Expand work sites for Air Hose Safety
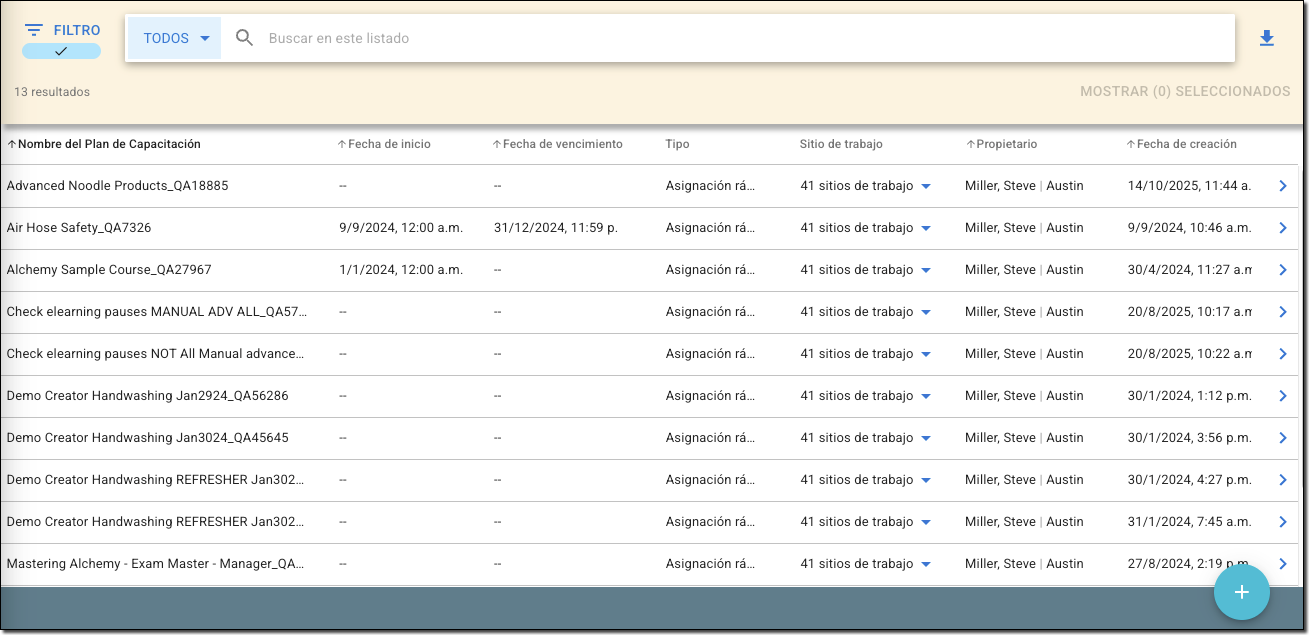The image size is (1309, 635). 925,229
